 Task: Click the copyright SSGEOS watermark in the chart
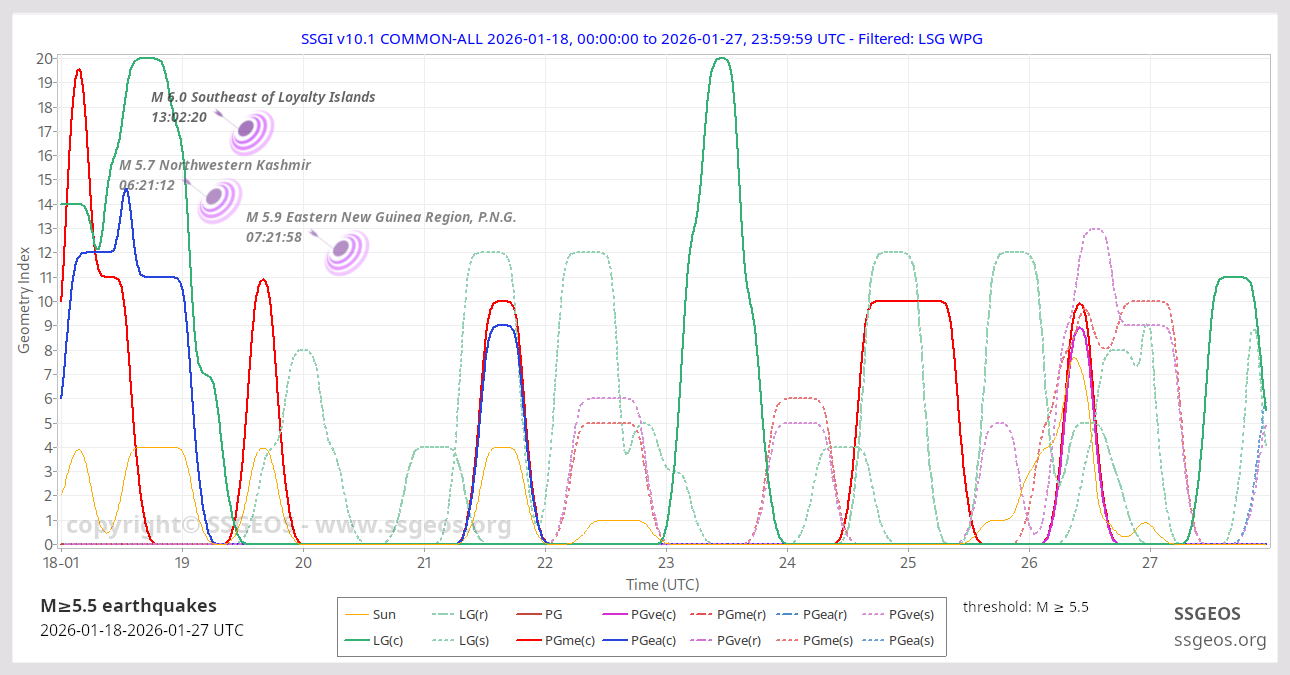(x=288, y=526)
